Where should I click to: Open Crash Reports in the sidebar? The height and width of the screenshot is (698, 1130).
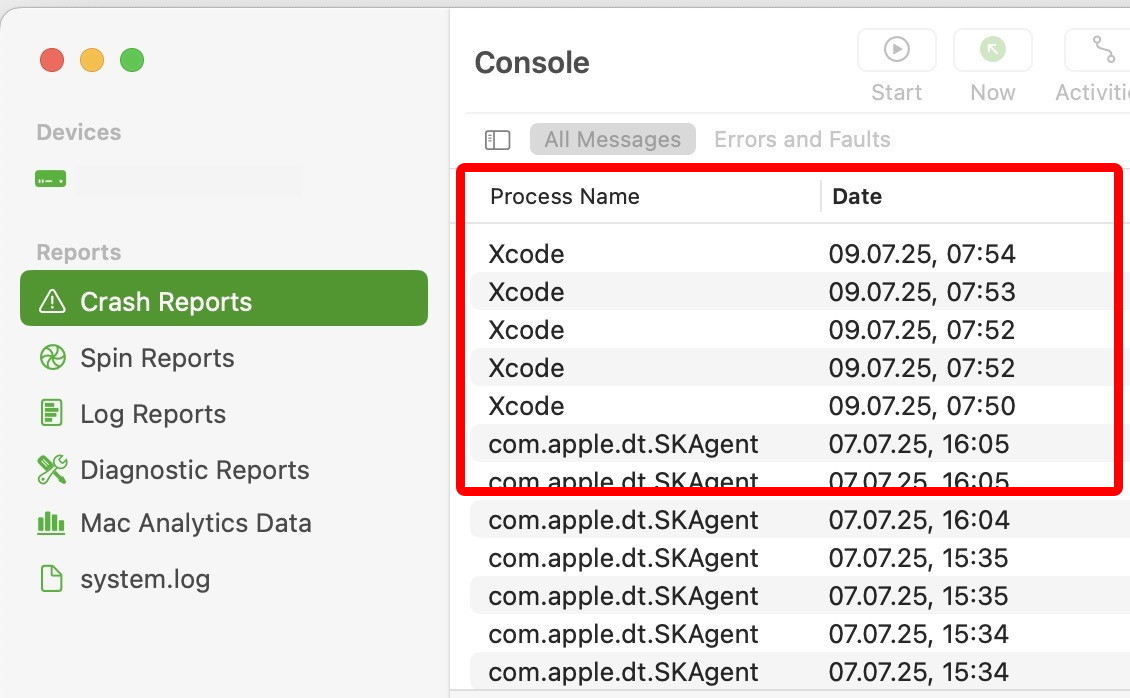click(x=224, y=298)
